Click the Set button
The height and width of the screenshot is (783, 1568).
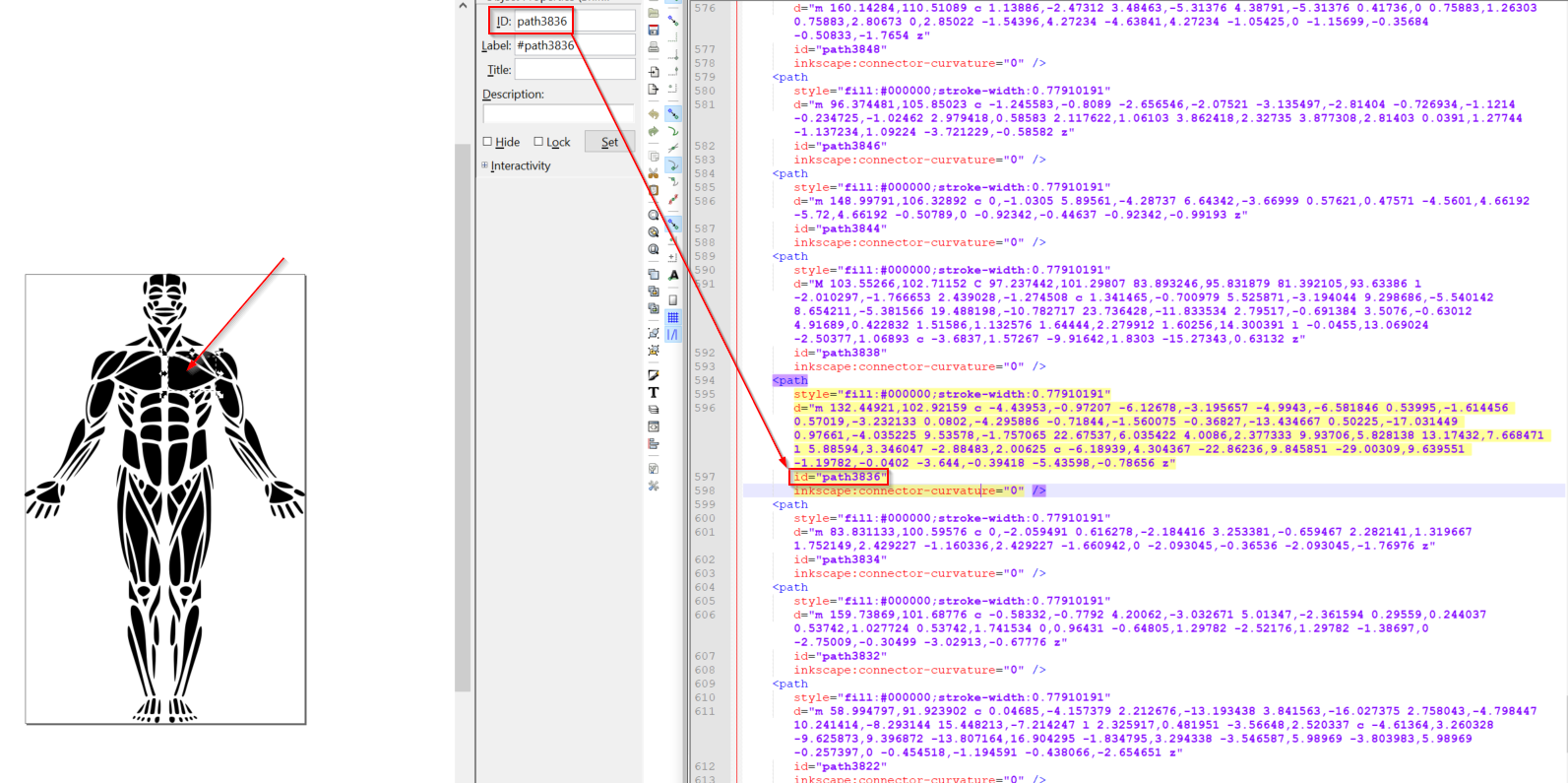[609, 142]
